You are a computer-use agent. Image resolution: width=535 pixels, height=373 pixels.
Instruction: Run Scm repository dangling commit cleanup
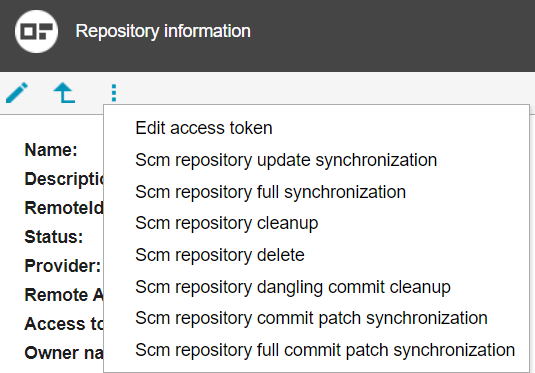[293, 287]
